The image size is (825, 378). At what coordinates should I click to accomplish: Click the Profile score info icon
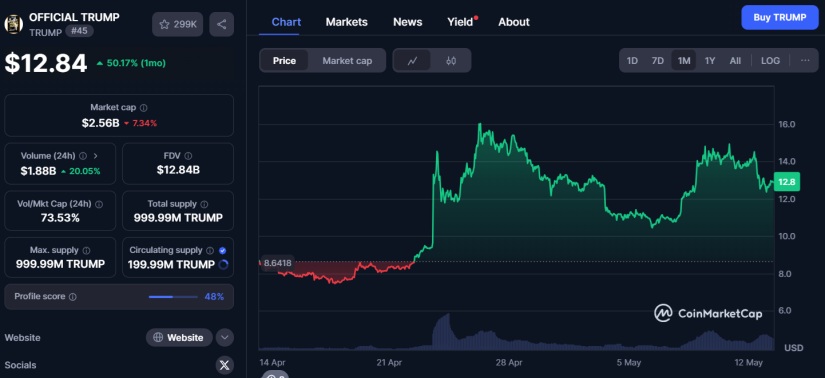[x=73, y=297]
